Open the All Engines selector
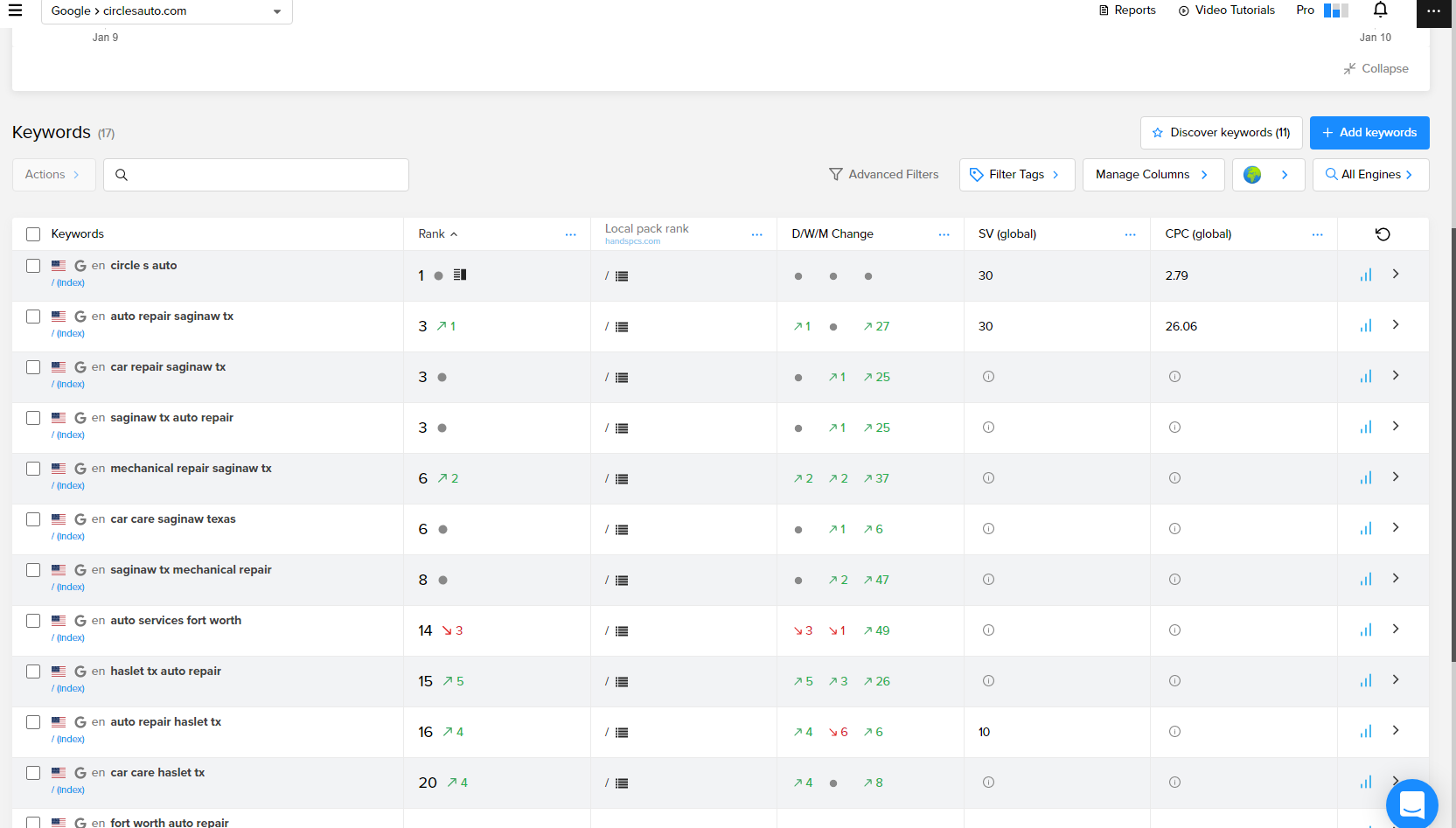The height and width of the screenshot is (828, 1456). pyautogui.click(x=1370, y=175)
